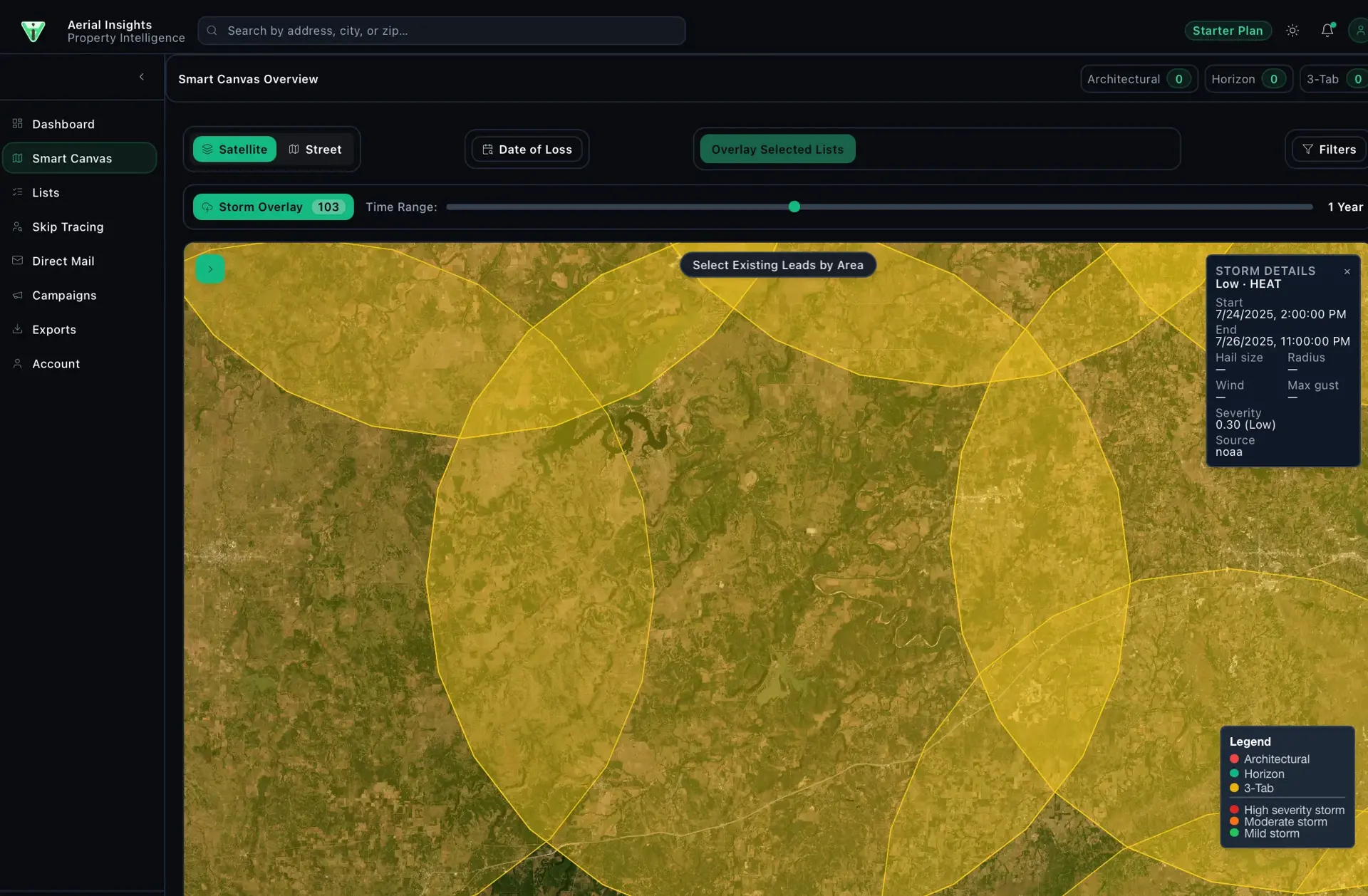Viewport: 1368px width, 896px height.
Task: Open Skip Tracing from the sidebar
Action: [x=80, y=226]
